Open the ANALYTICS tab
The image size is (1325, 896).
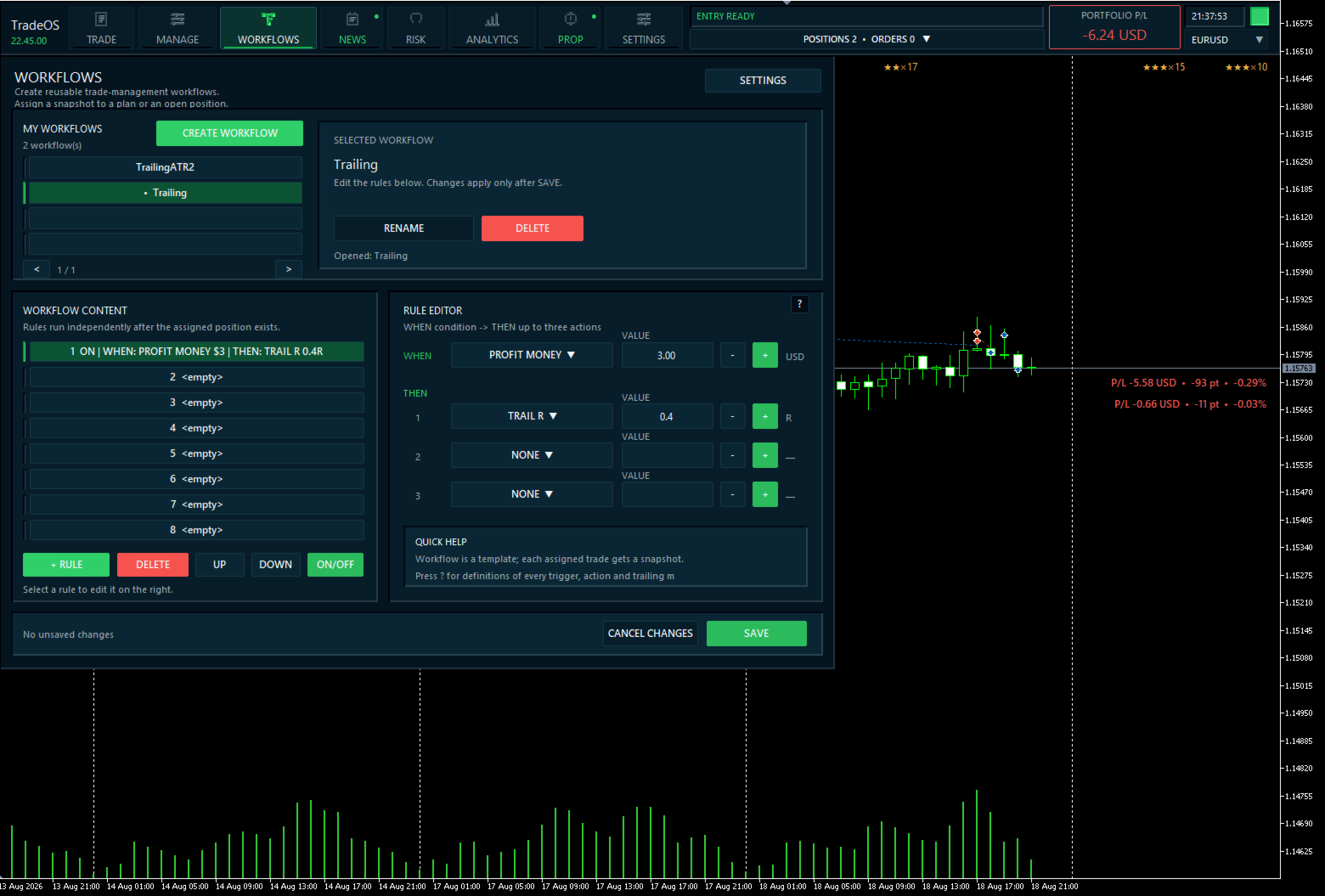(492, 28)
